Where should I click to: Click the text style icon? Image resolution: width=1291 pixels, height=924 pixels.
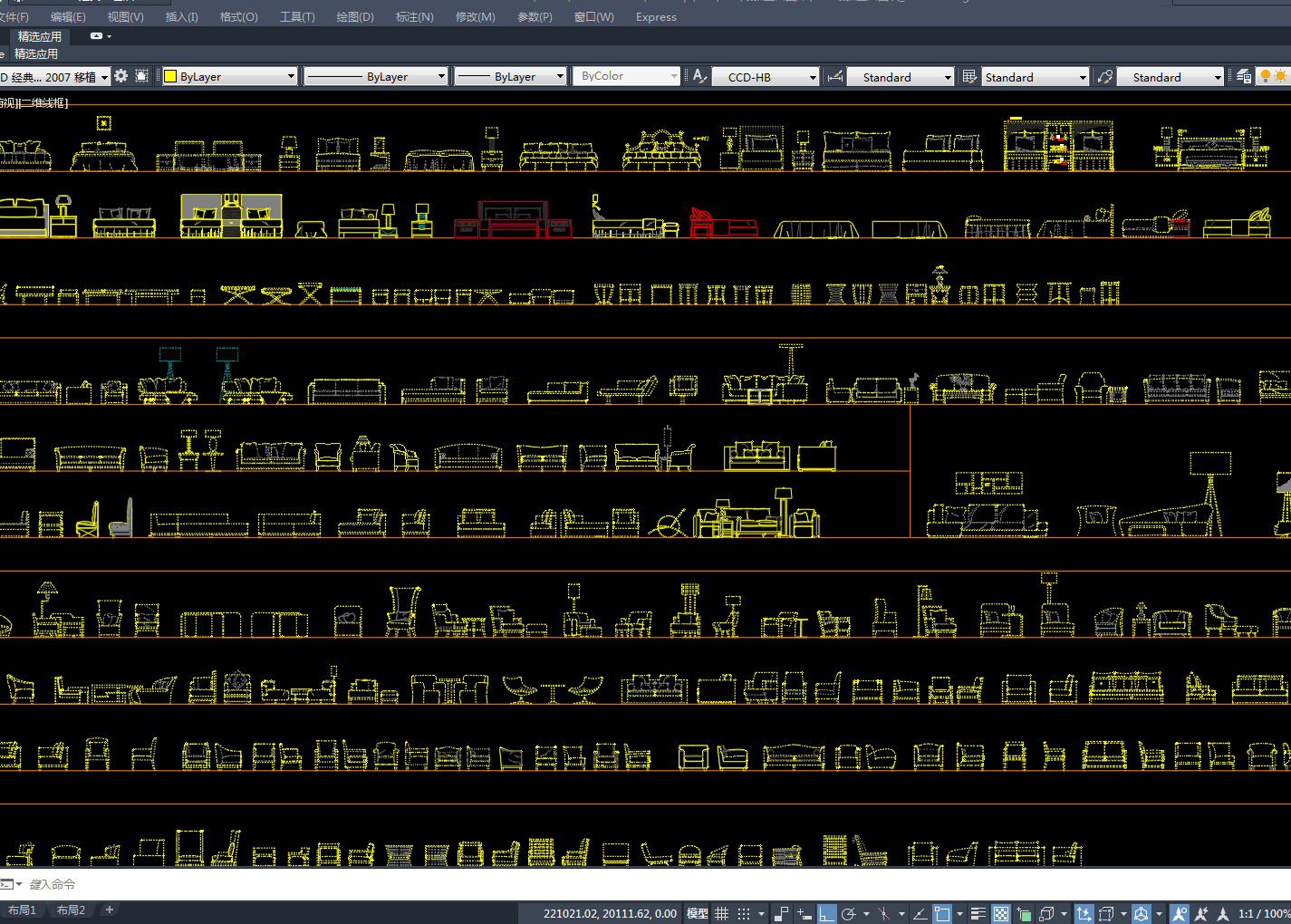[699, 77]
